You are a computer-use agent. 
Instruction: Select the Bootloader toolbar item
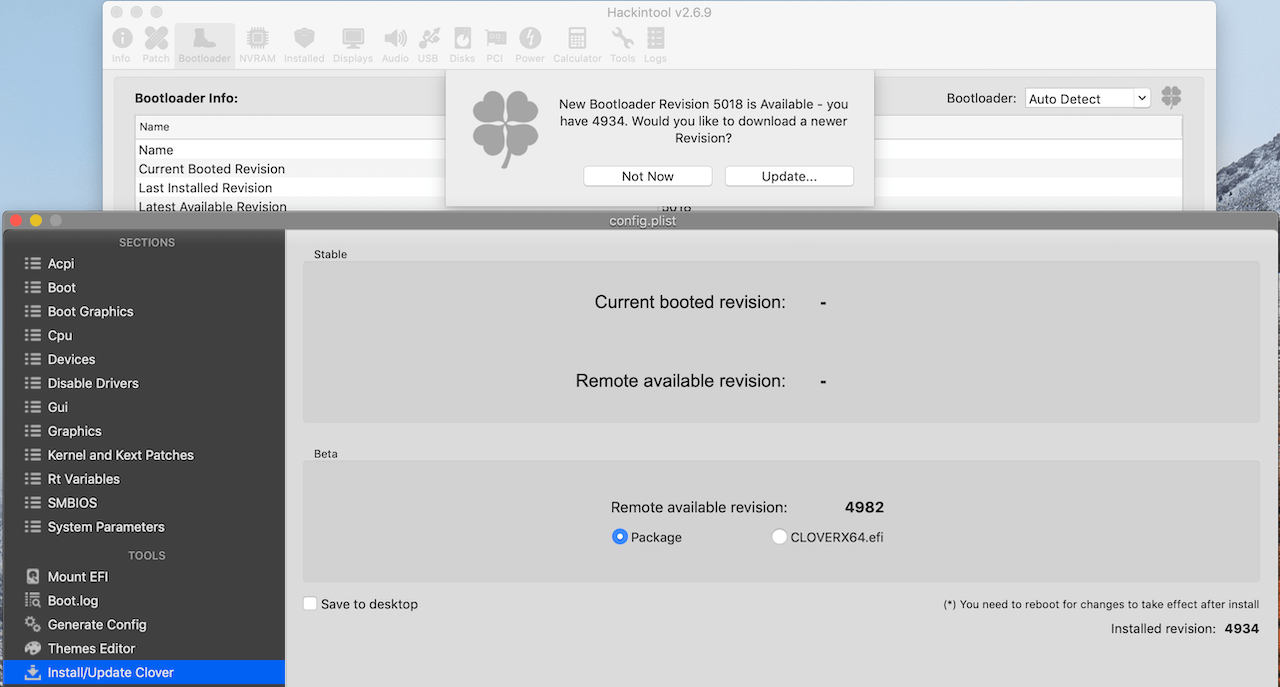click(x=204, y=45)
